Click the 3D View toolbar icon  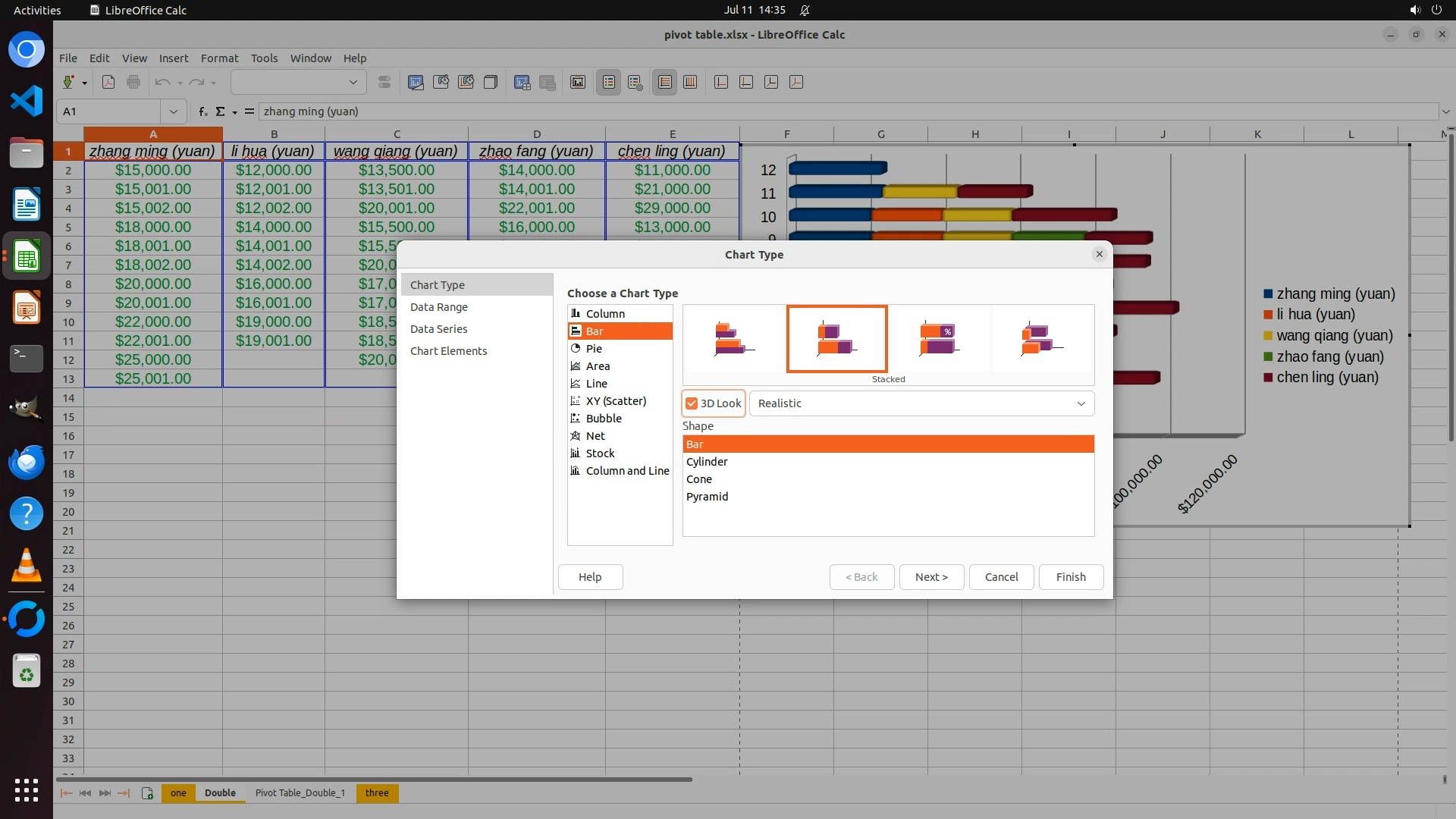point(491,83)
